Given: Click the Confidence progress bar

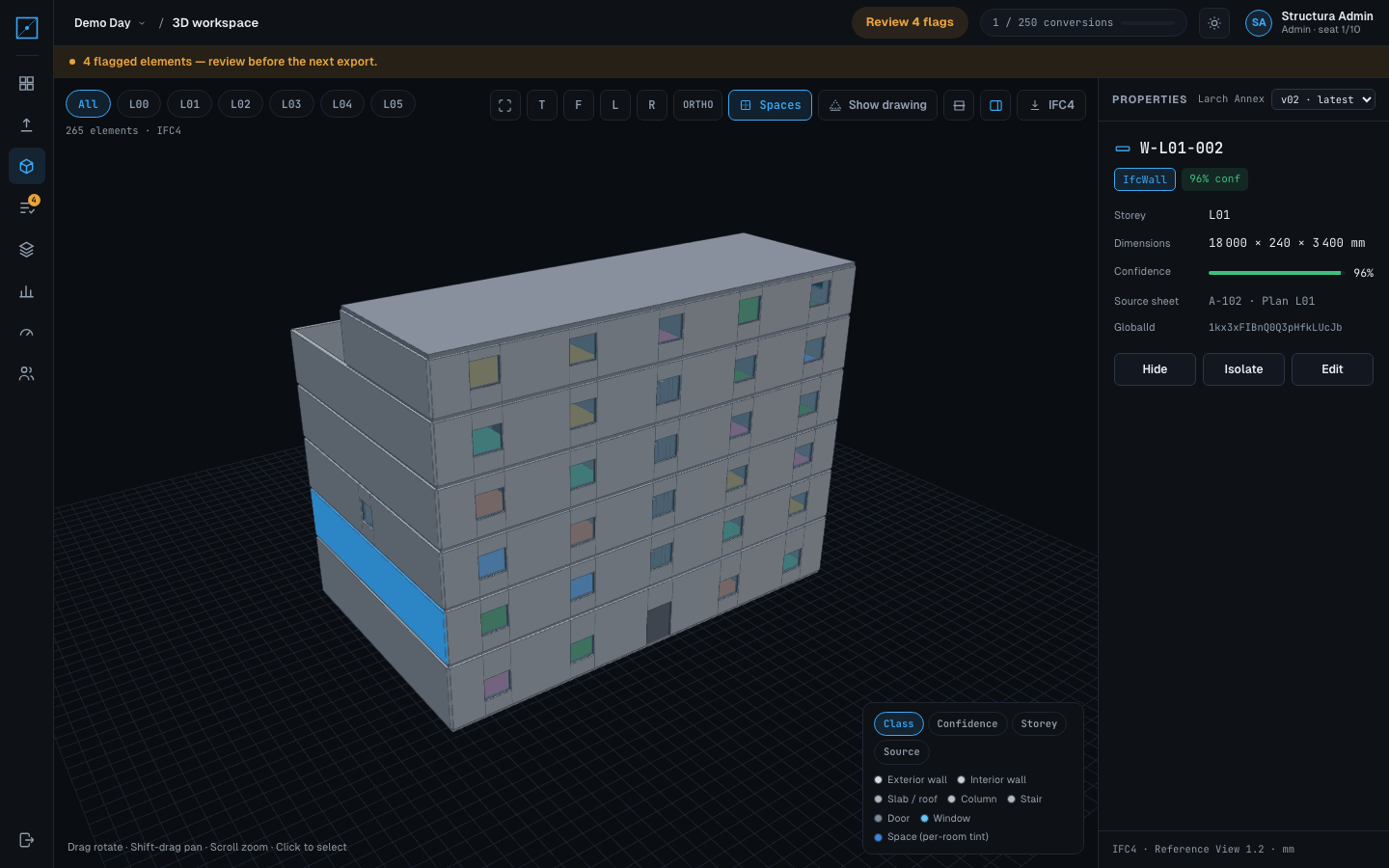Looking at the screenshot, I should [1275, 273].
